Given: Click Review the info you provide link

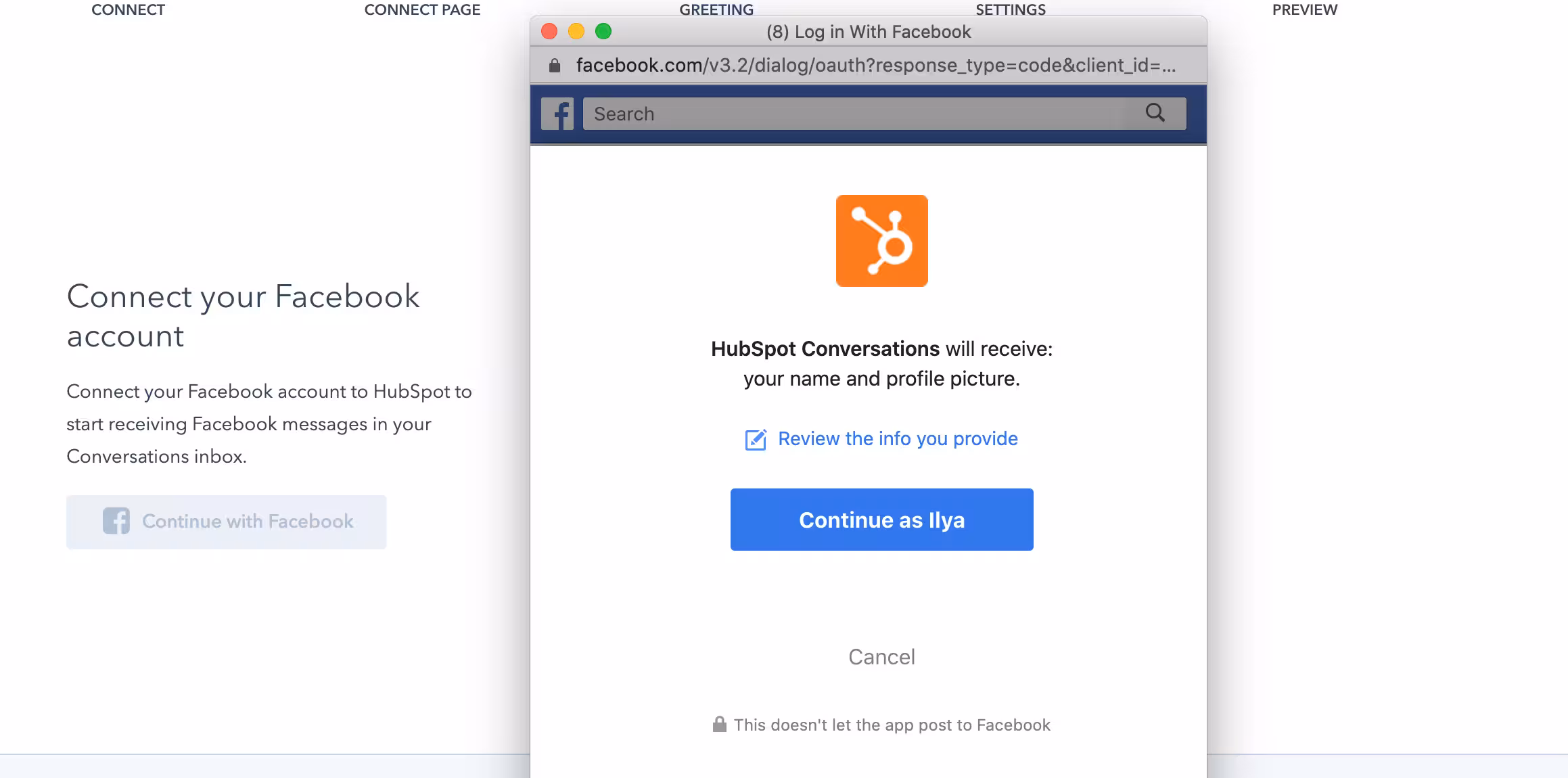Looking at the screenshot, I should (x=898, y=439).
